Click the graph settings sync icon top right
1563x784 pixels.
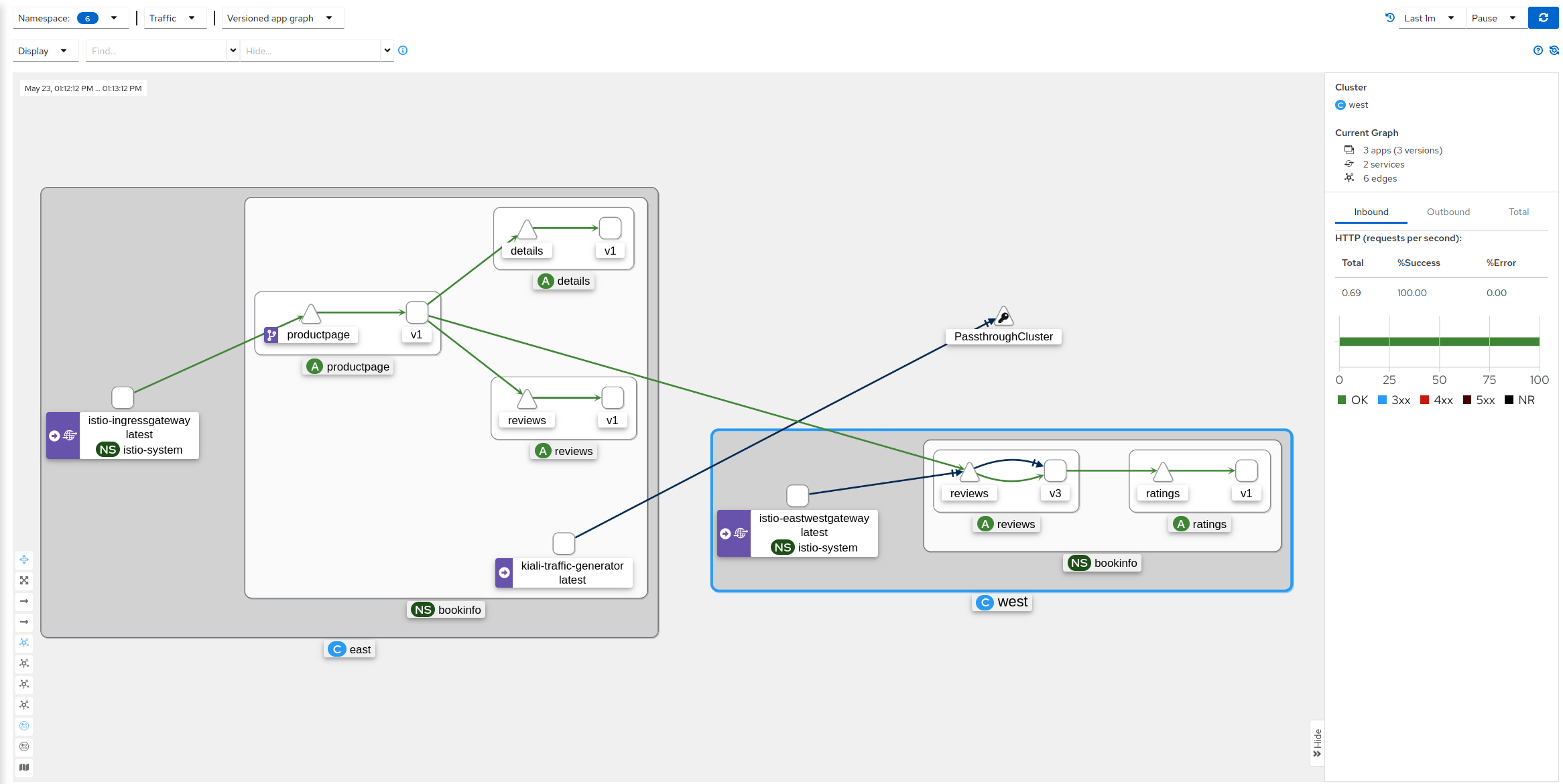coord(1554,50)
